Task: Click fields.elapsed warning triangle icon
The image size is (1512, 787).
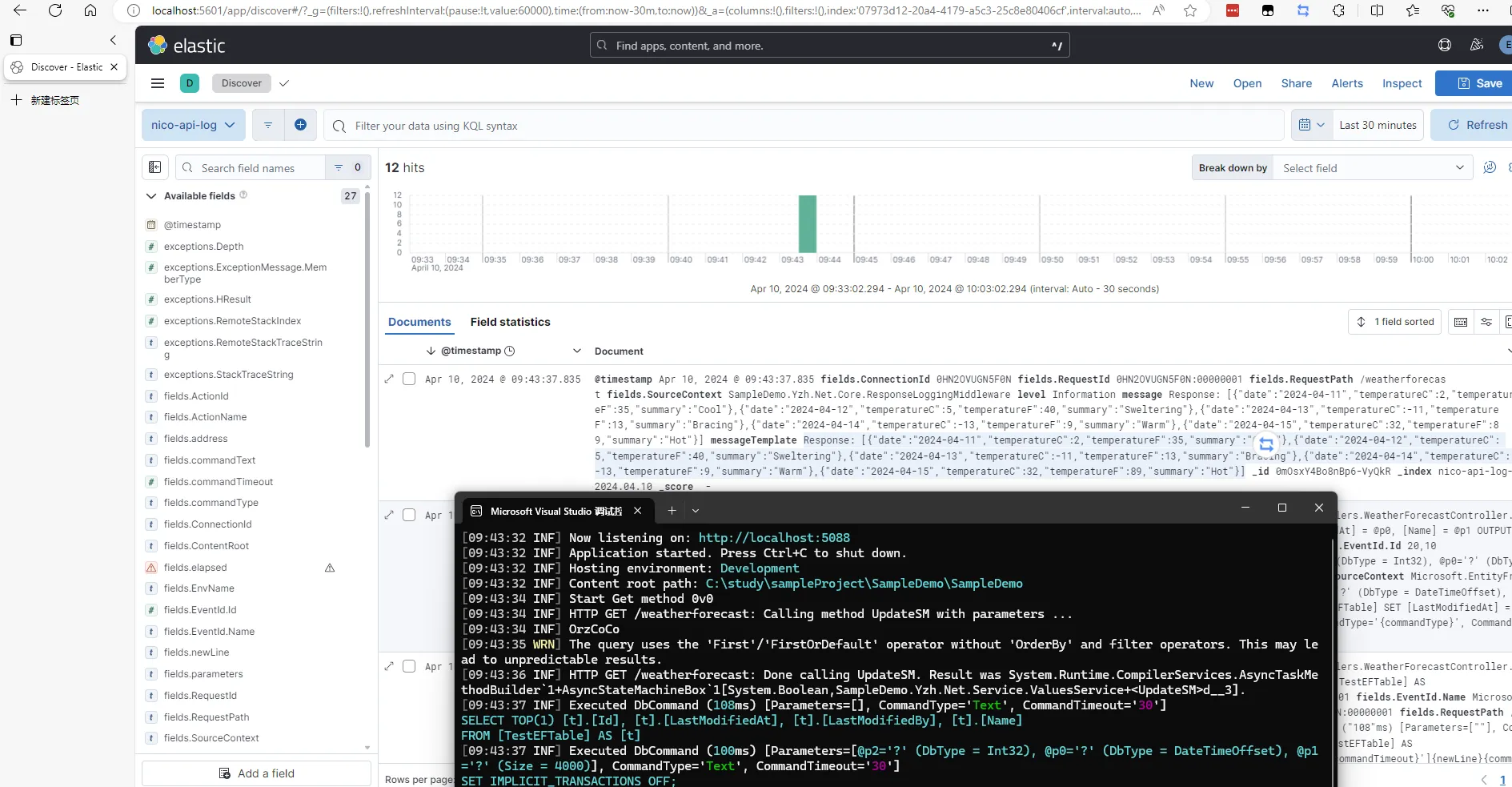Action: (x=330, y=568)
